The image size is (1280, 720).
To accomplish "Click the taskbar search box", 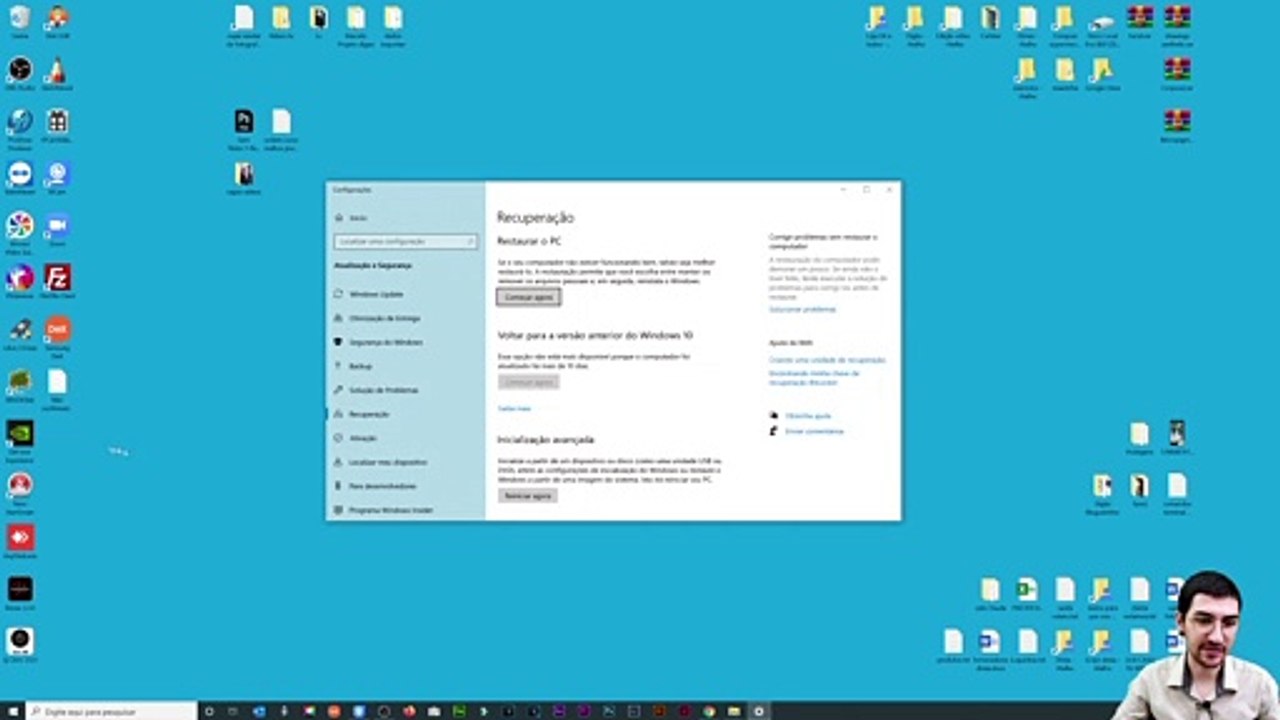I will pyautogui.click(x=111, y=712).
